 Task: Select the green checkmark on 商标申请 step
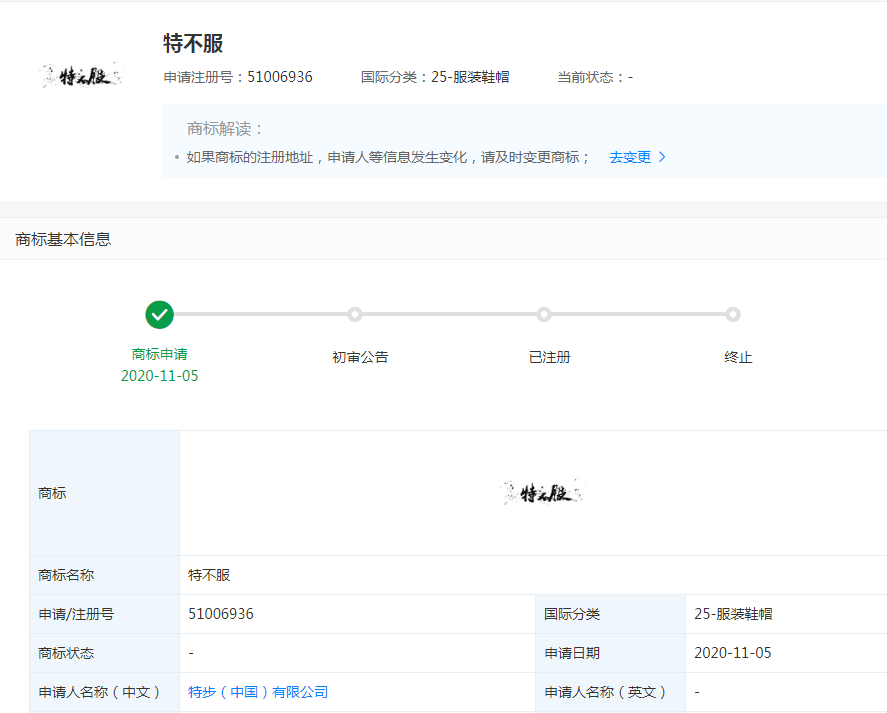click(159, 314)
